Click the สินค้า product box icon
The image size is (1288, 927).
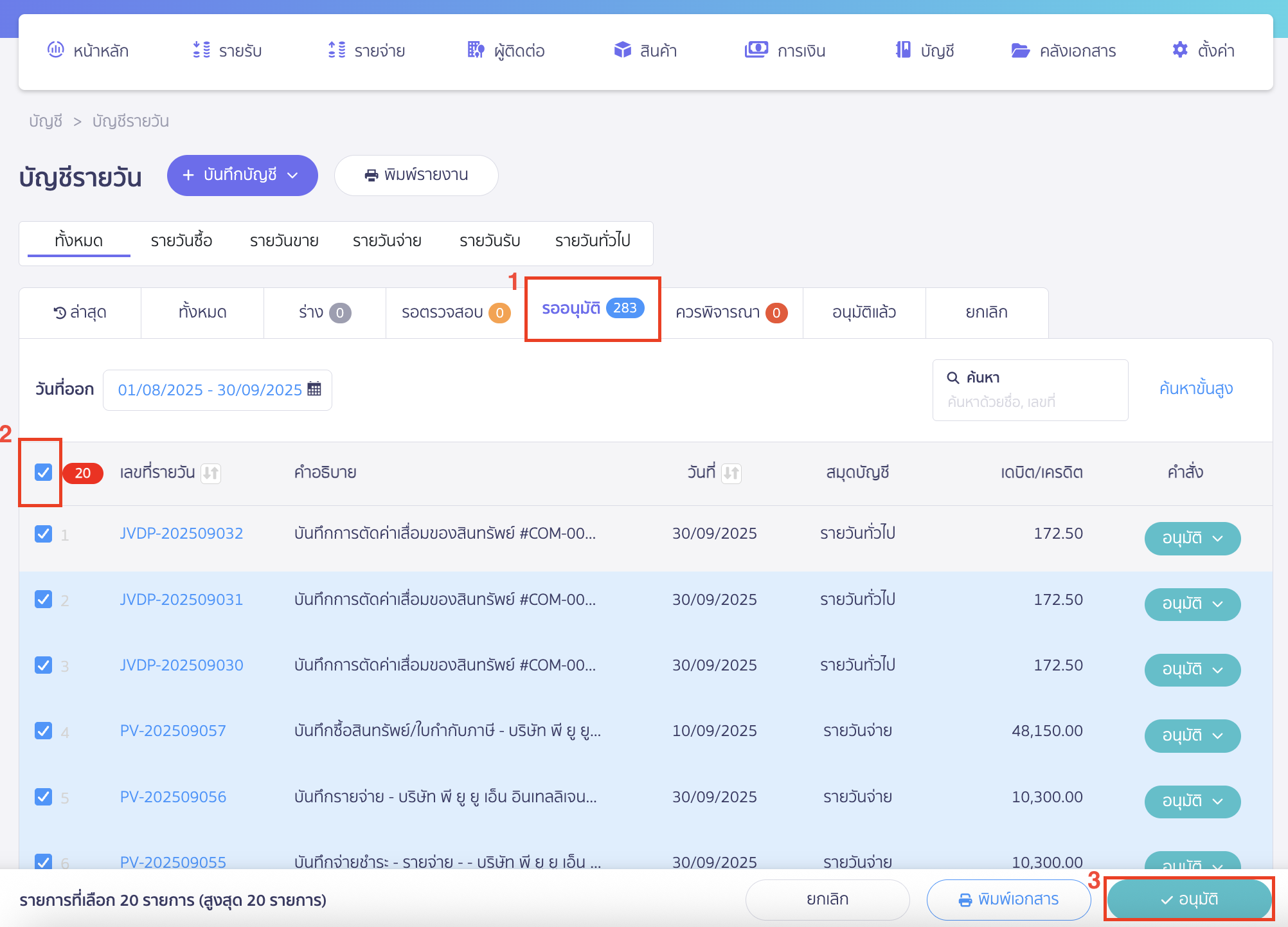tap(622, 50)
